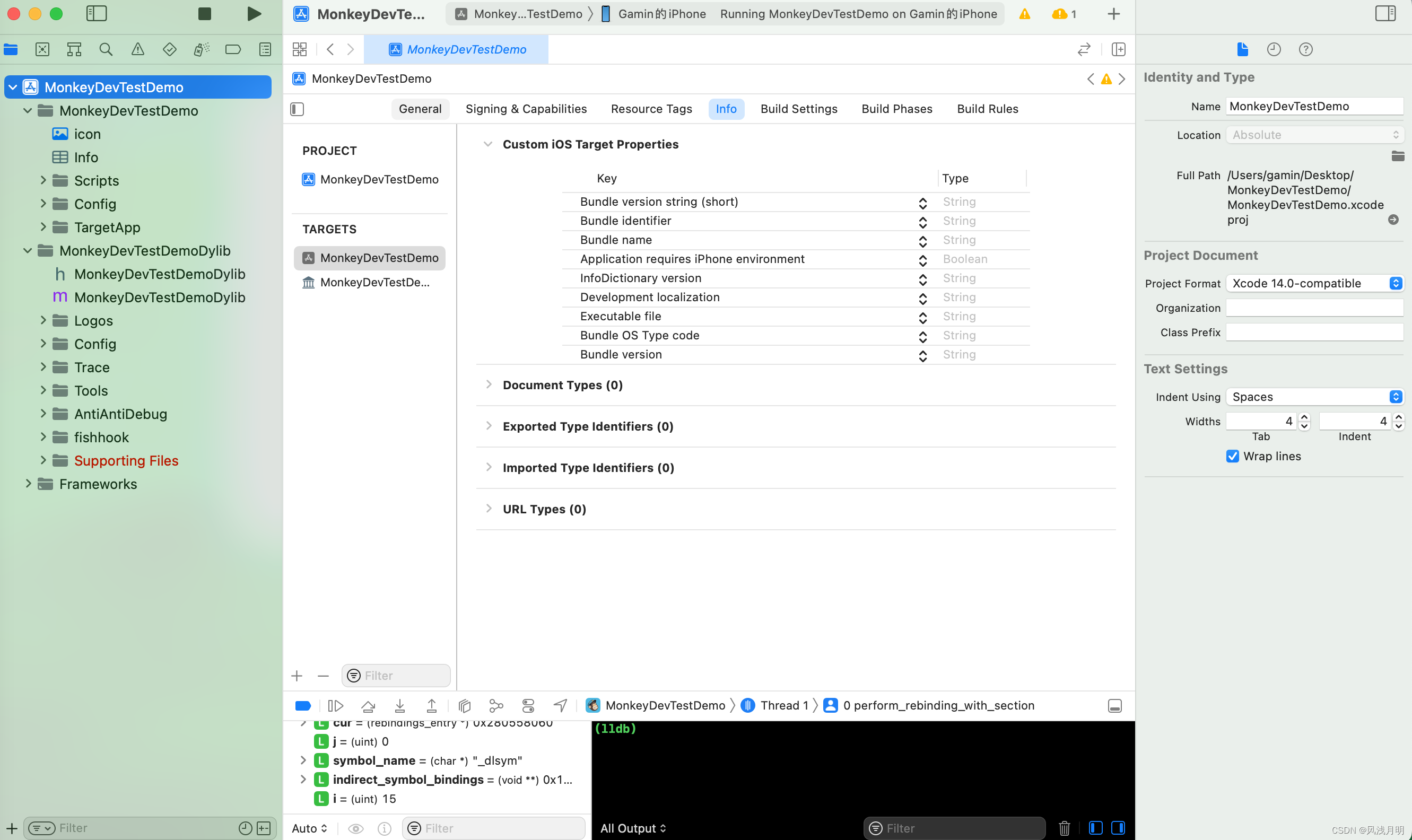The width and height of the screenshot is (1412, 840).
Task: Expand the Scripts folder
Action: (43, 180)
